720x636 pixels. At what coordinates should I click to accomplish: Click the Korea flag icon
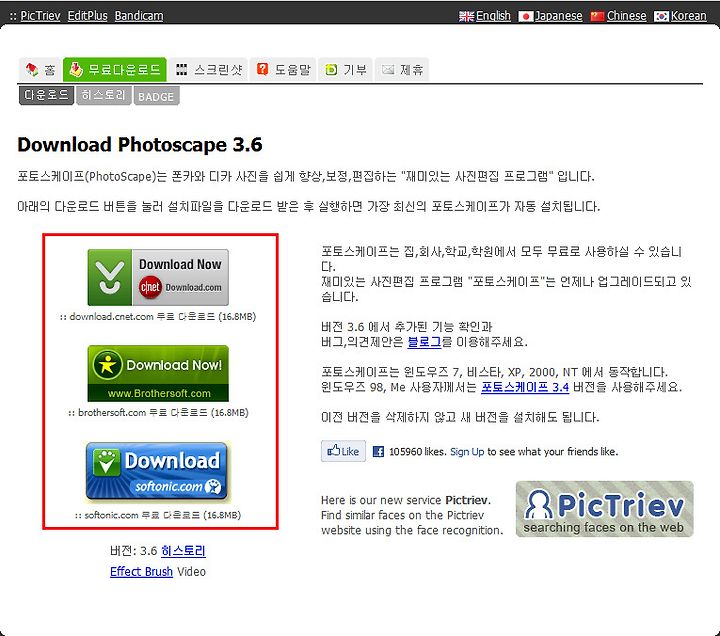(x=661, y=17)
